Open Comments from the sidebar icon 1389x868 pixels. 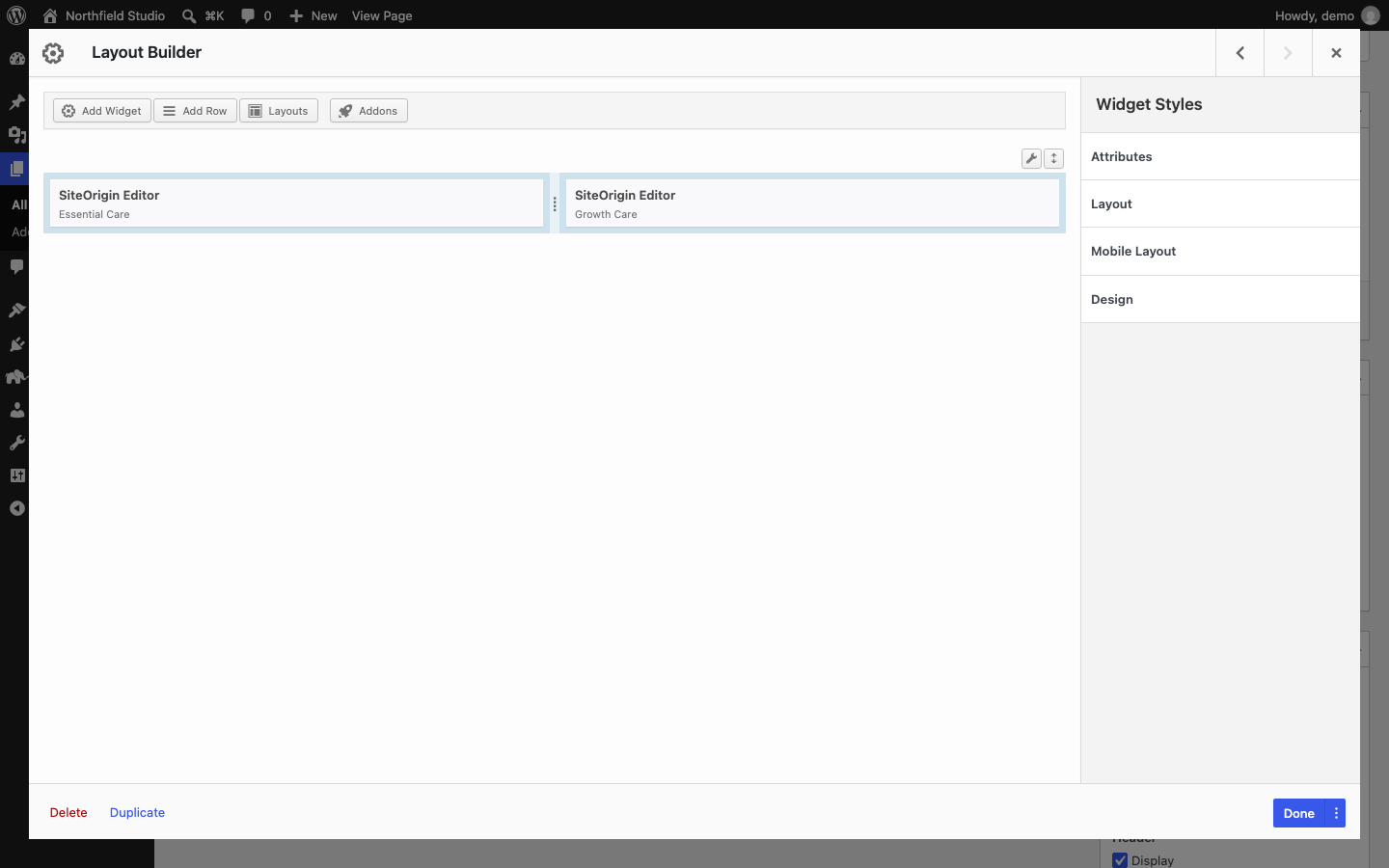[16, 266]
